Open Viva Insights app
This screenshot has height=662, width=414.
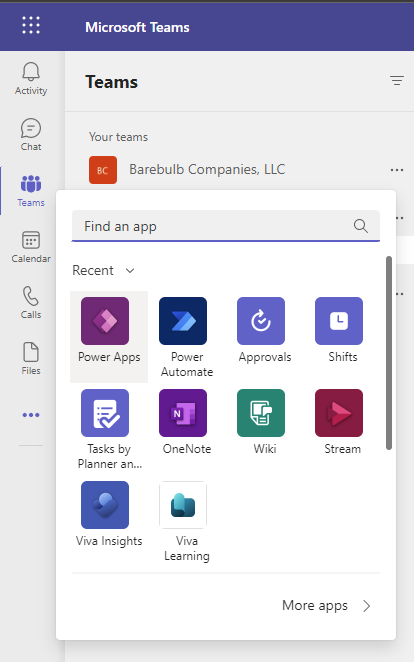[109, 515]
